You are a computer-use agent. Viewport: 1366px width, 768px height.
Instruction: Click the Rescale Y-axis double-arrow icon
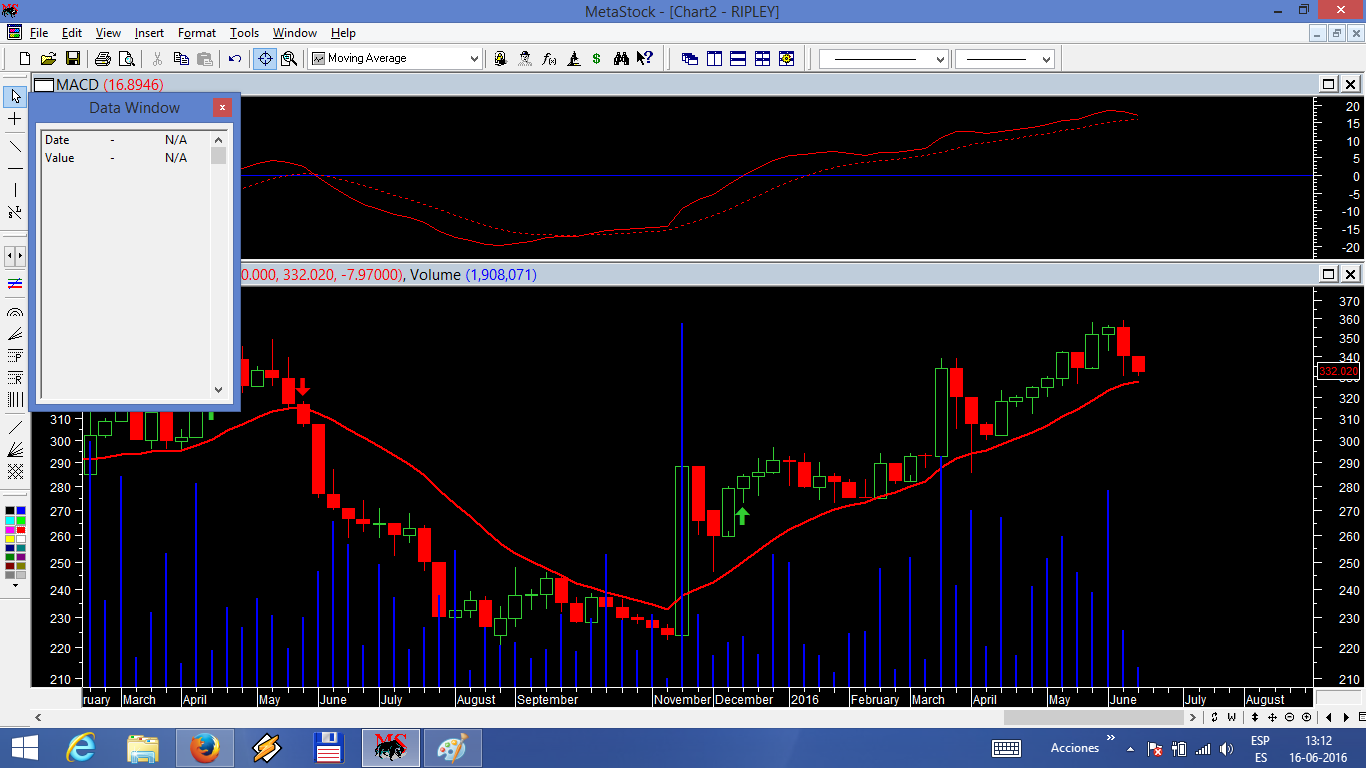point(1255,717)
